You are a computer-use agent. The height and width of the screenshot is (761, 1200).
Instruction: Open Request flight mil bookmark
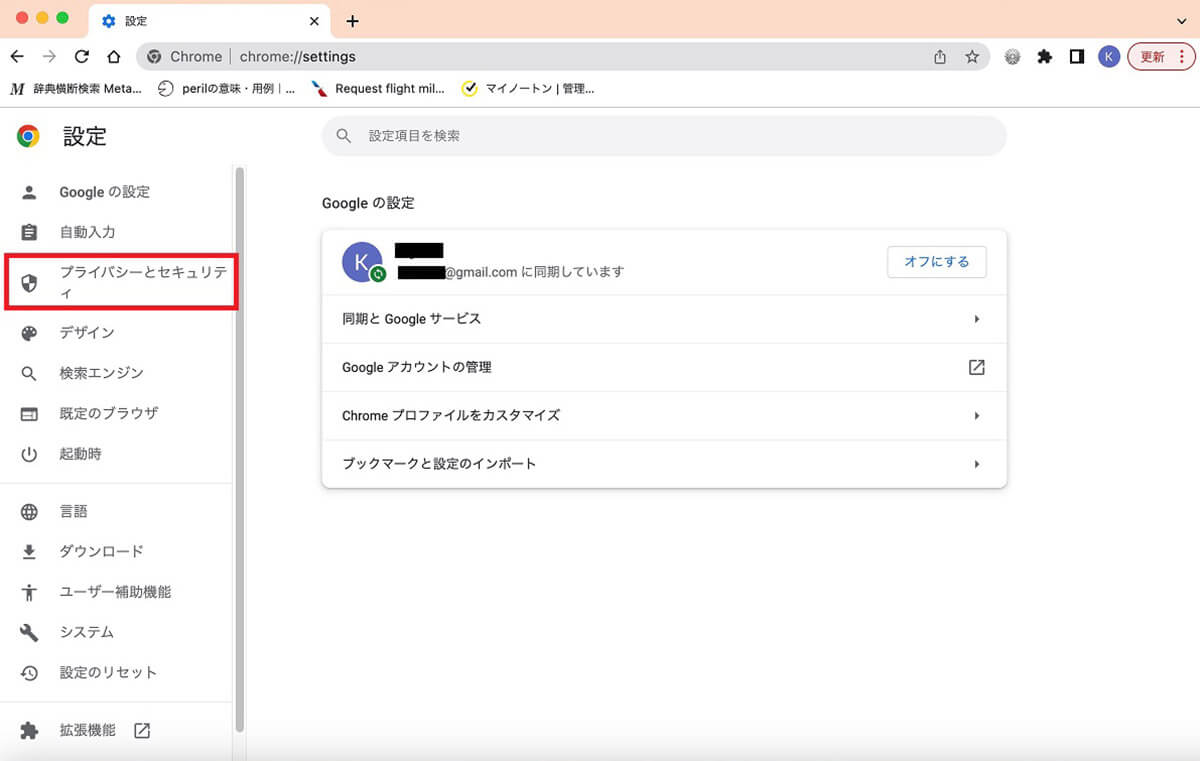[378, 89]
